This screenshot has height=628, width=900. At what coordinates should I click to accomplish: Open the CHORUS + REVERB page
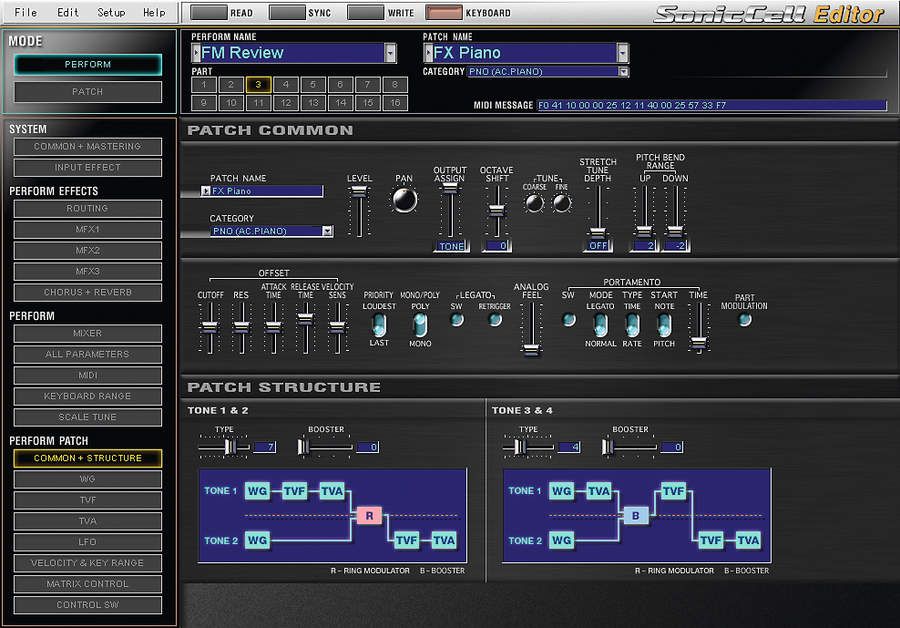88,292
